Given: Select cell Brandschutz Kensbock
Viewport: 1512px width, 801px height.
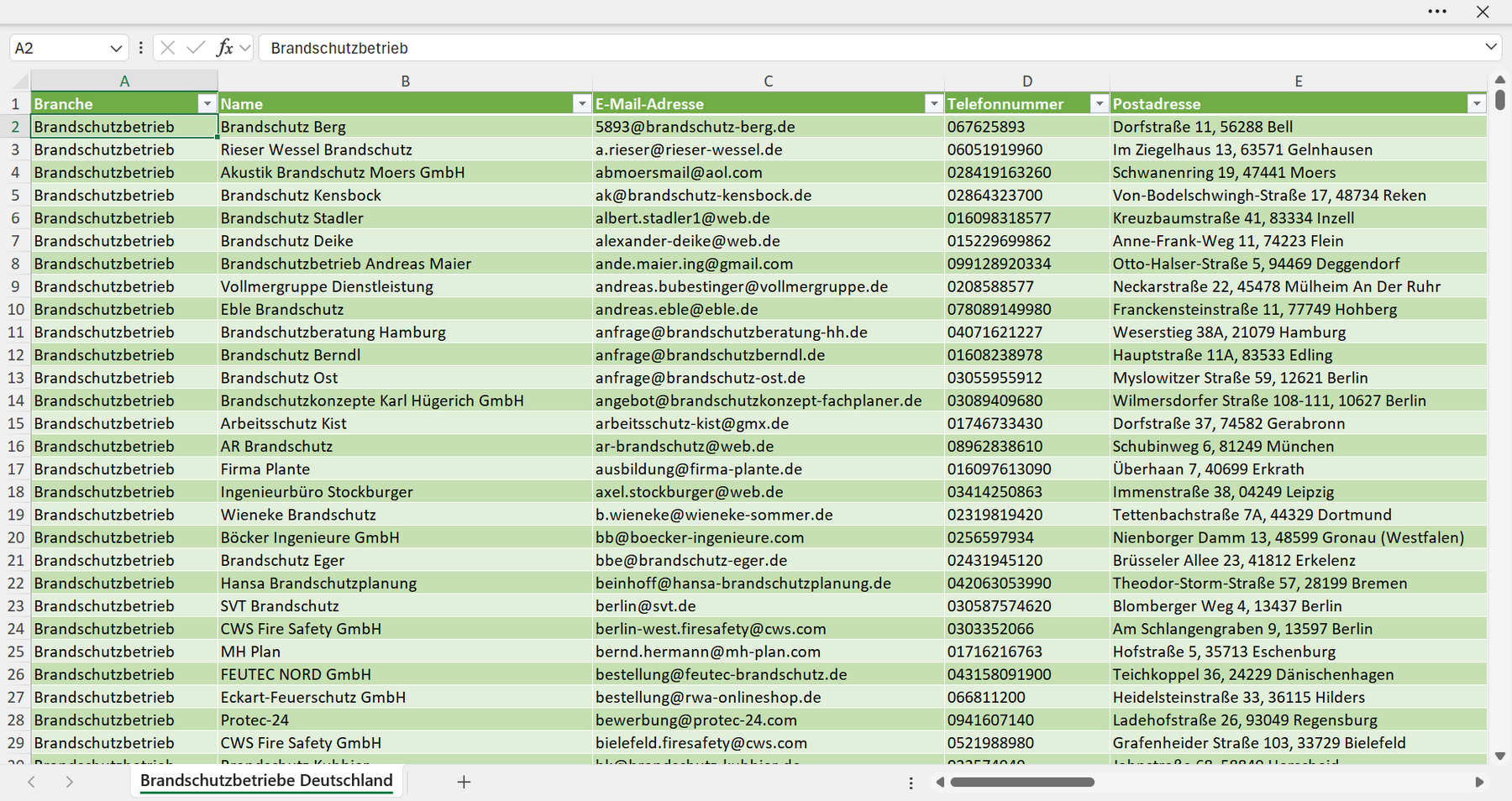Looking at the screenshot, I should (405, 195).
